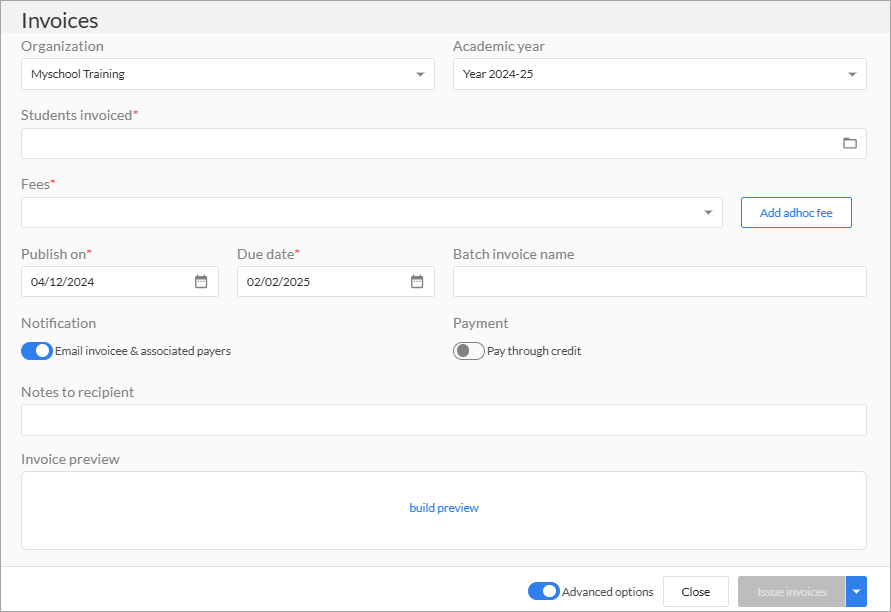Click inside the Invoice preview box
Viewport: 891px width, 612px height.
pos(444,510)
